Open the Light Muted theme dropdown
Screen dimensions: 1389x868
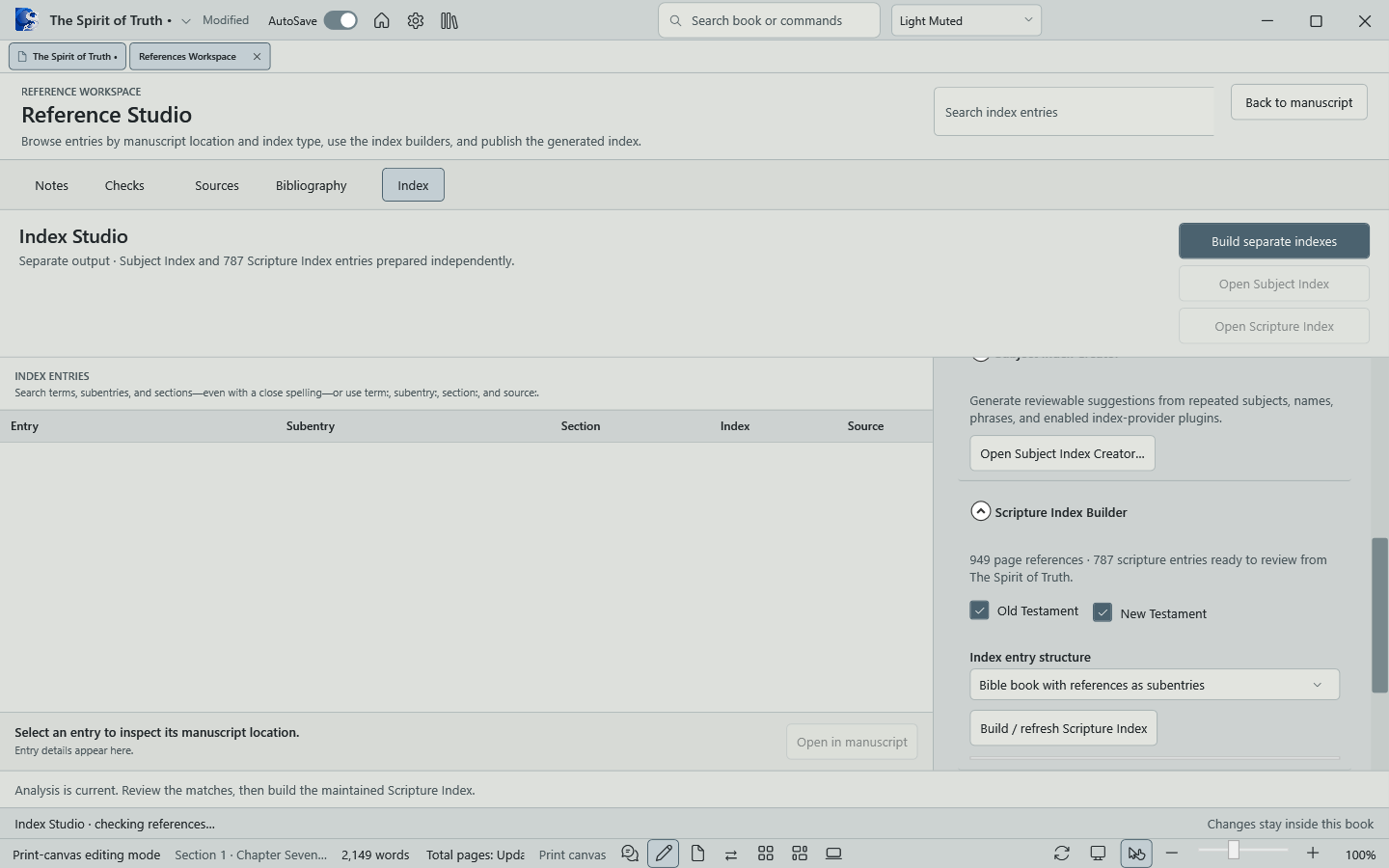pos(967,20)
